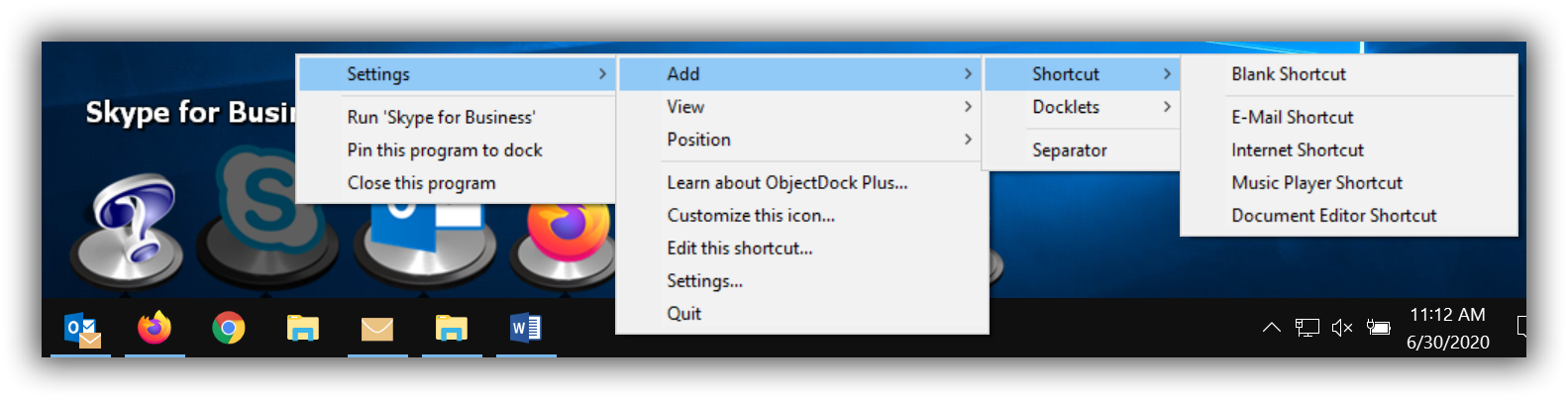The width and height of the screenshot is (1568, 399).
Task: Choose Blank Shortcut from the submenu
Action: (1289, 74)
